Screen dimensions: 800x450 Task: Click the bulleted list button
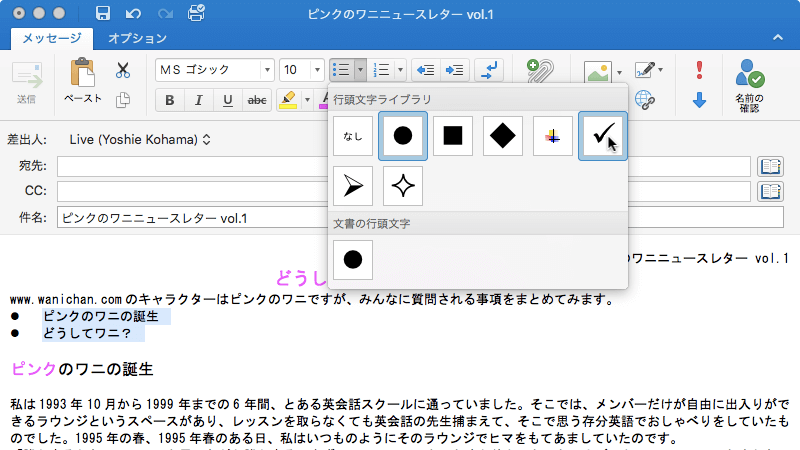click(x=341, y=70)
